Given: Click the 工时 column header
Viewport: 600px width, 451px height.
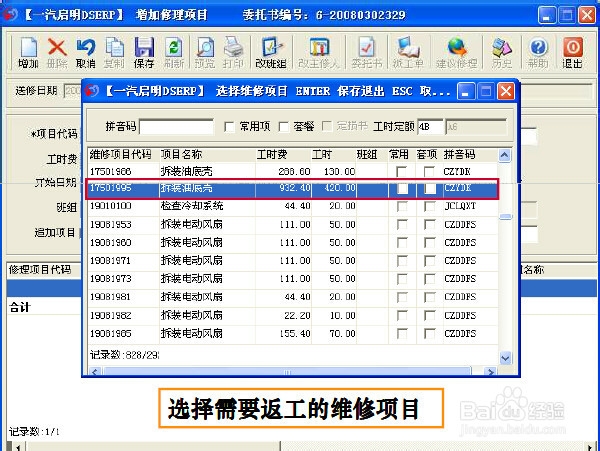Looking at the screenshot, I should [x=334, y=155].
